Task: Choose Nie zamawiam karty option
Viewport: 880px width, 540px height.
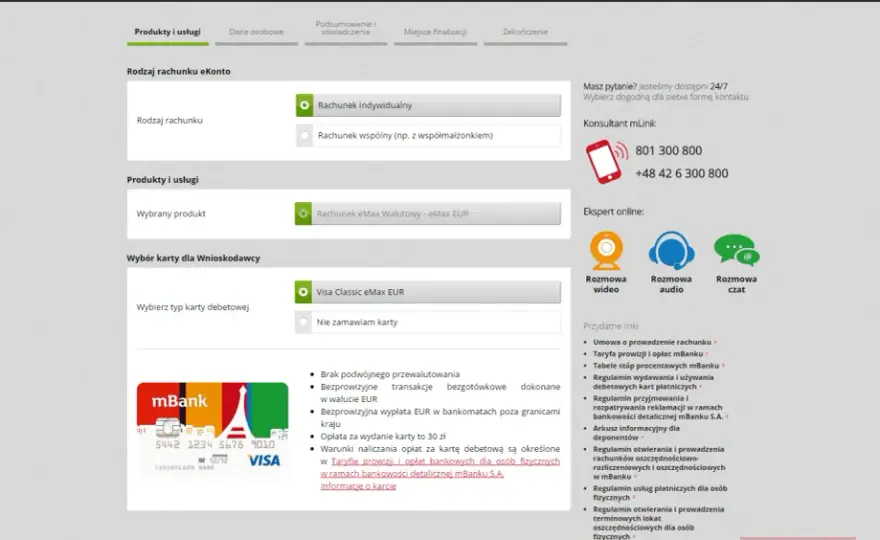Action: tap(428, 322)
